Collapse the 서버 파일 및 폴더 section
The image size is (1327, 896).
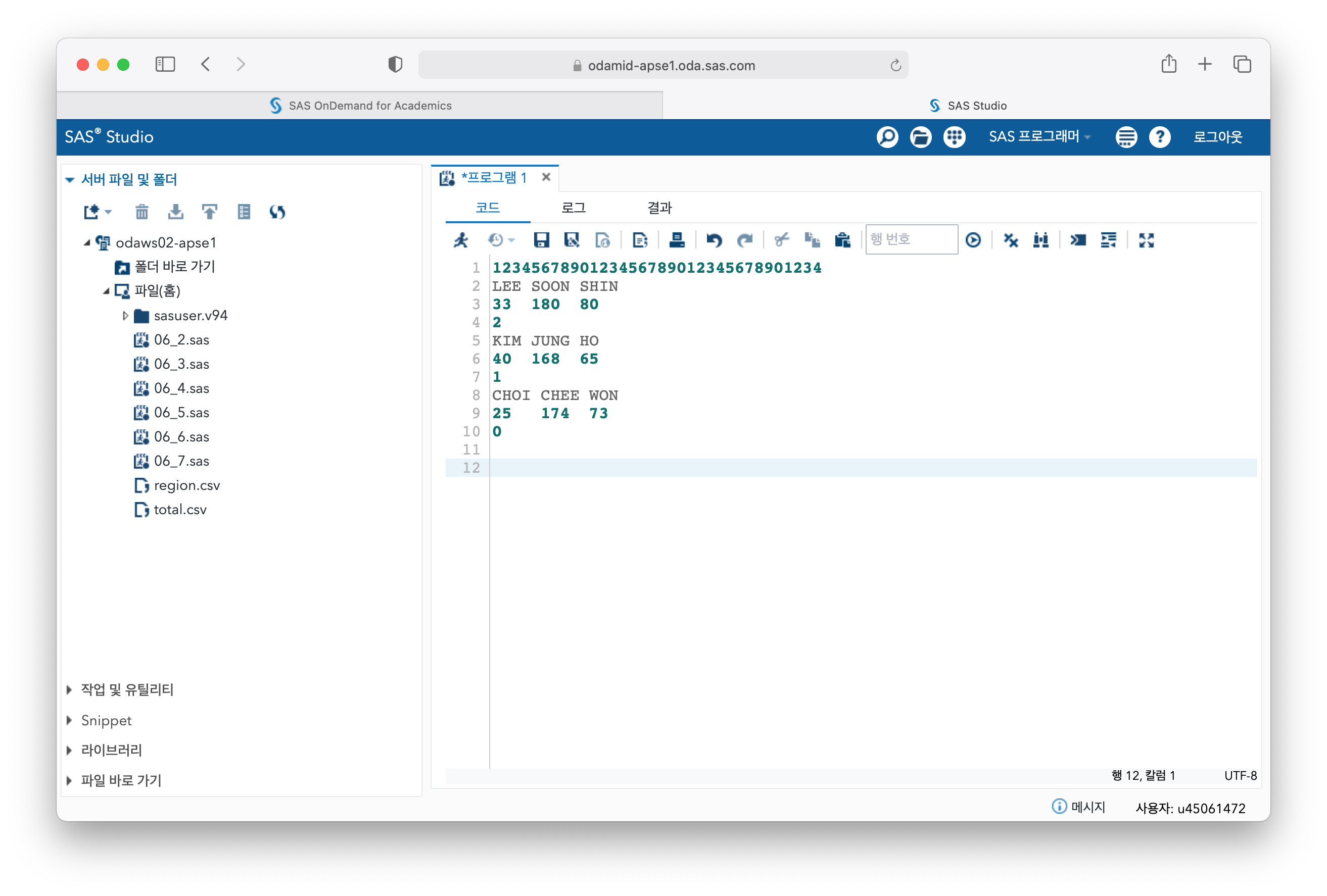[x=70, y=180]
